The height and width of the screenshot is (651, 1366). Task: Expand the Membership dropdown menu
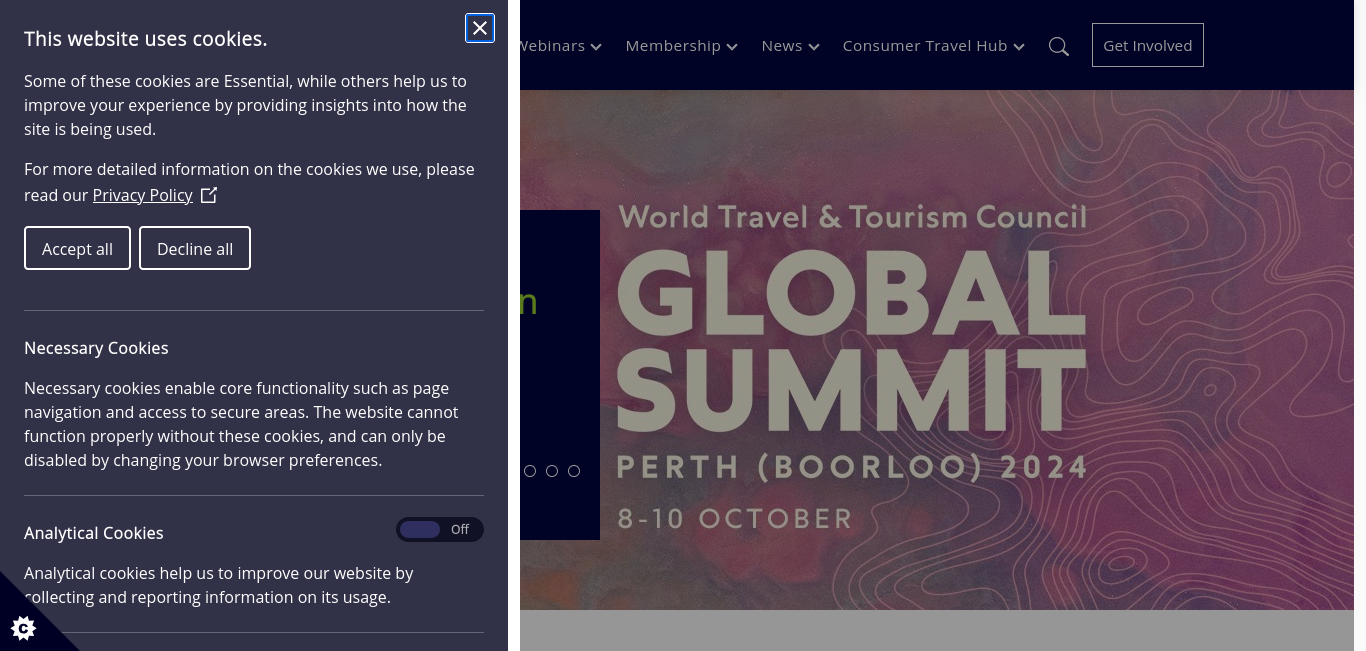681,46
